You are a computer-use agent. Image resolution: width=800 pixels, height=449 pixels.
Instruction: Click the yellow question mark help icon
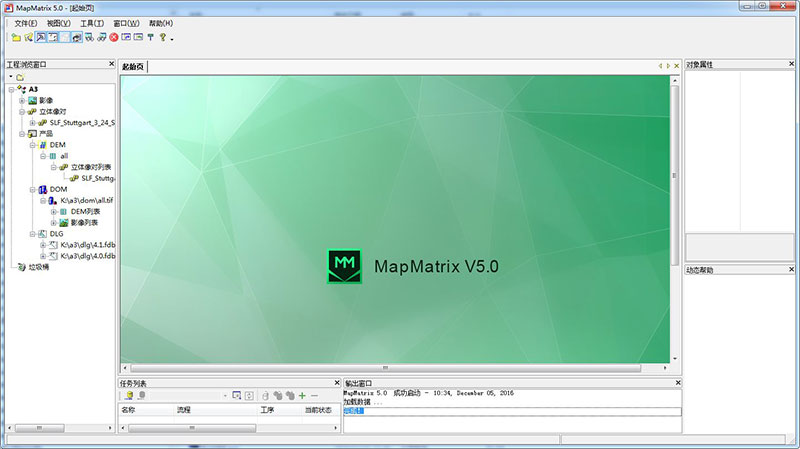pyautogui.click(x=162, y=37)
